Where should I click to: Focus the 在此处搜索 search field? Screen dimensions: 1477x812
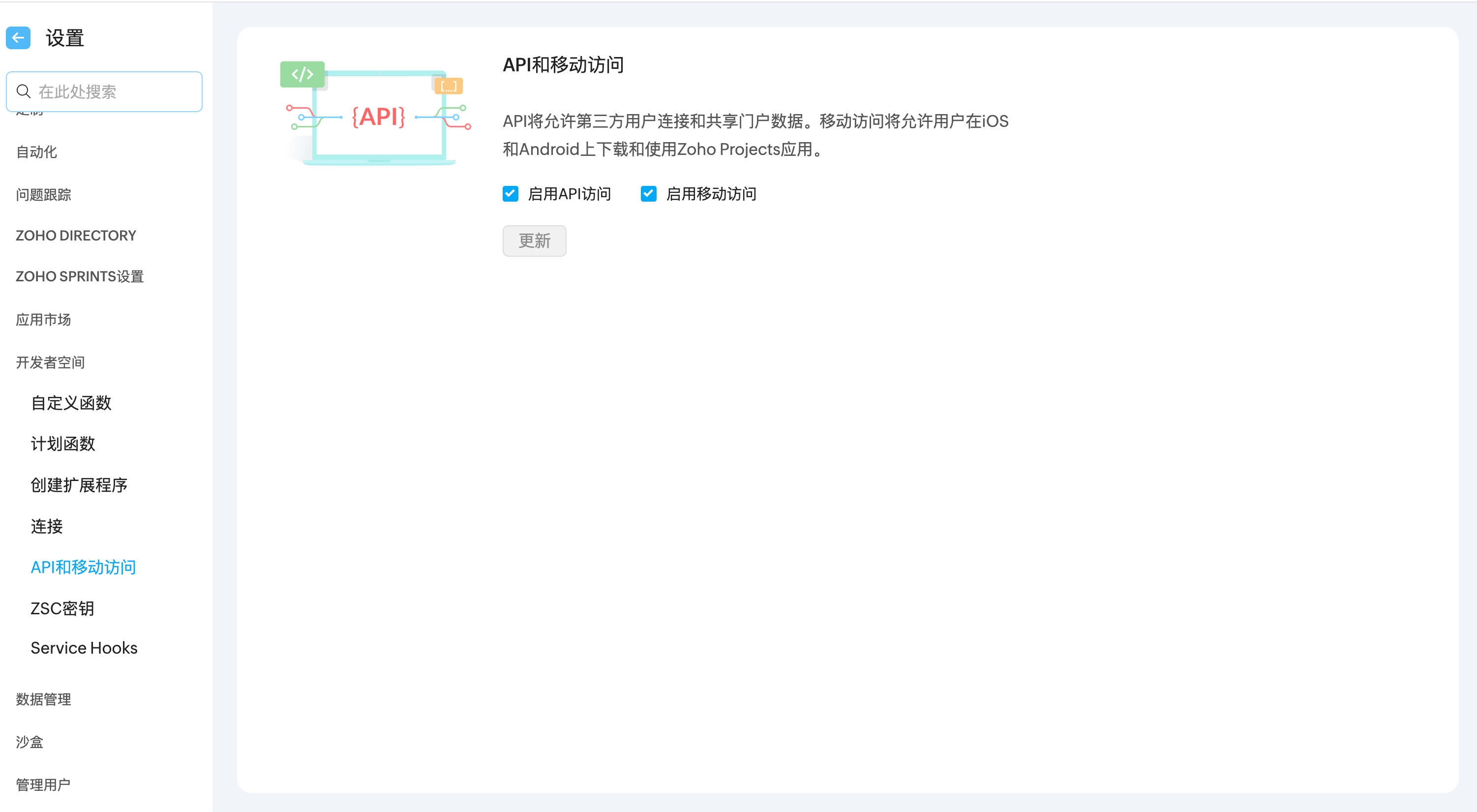tap(115, 92)
